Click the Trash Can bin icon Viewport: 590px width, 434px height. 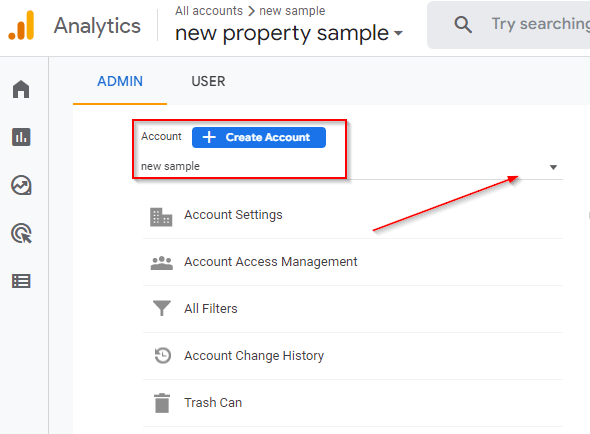pos(162,403)
